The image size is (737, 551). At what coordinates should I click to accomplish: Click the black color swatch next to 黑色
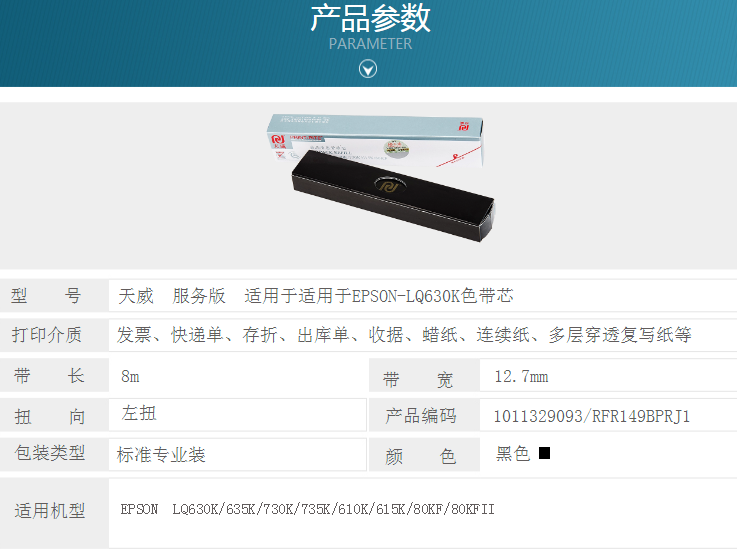coord(544,453)
